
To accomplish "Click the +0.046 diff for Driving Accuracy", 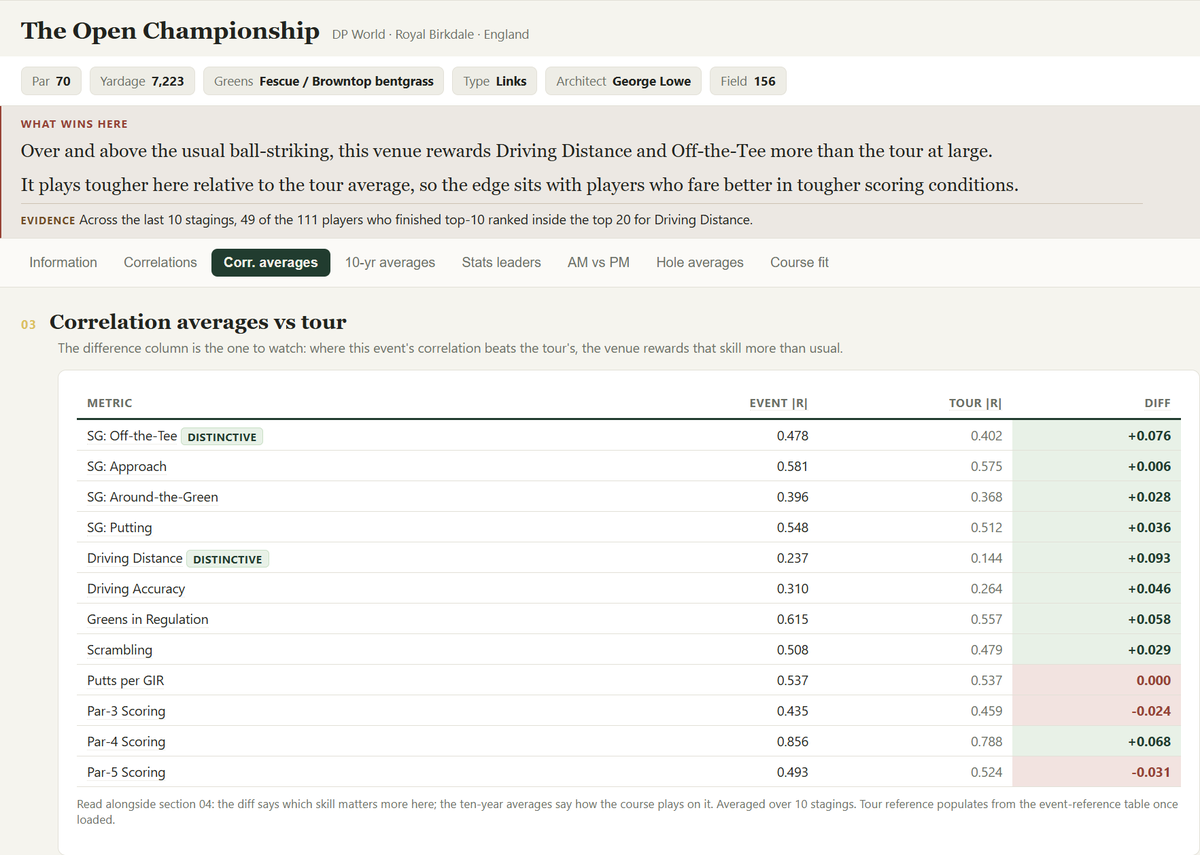I will pyautogui.click(x=1149, y=588).
